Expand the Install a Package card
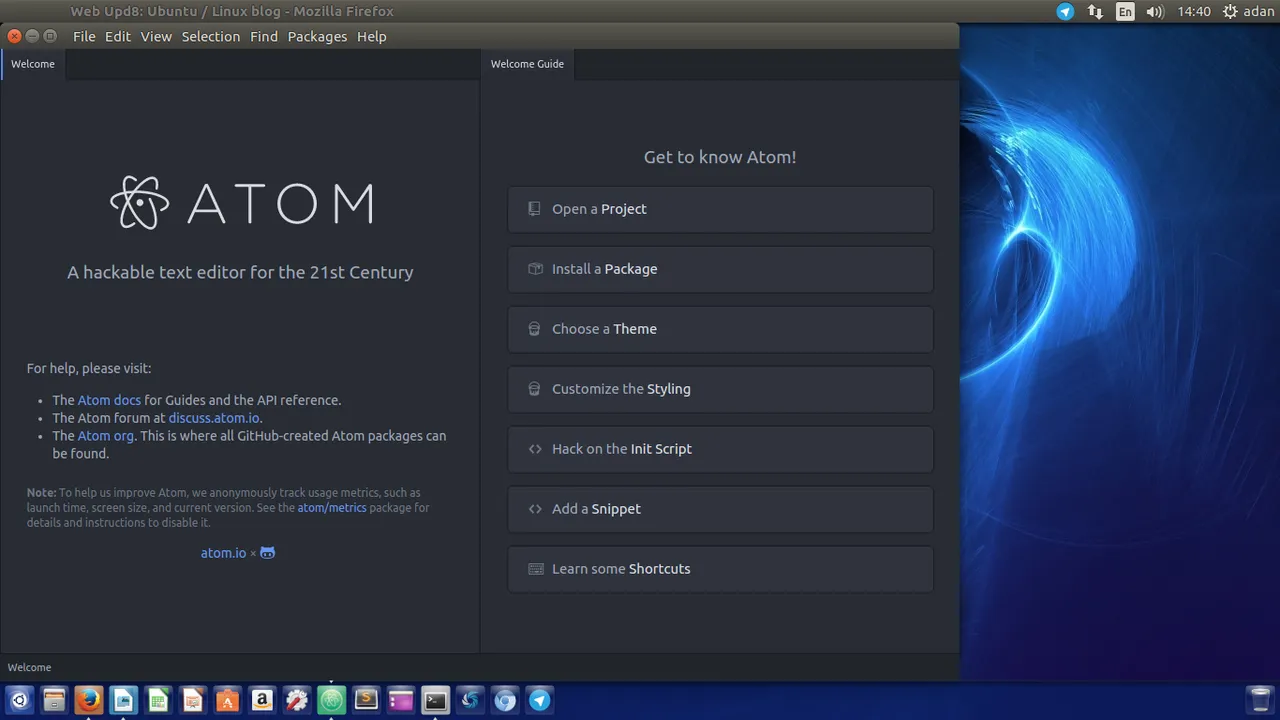The width and height of the screenshot is (1280, 720). (720, 269)
